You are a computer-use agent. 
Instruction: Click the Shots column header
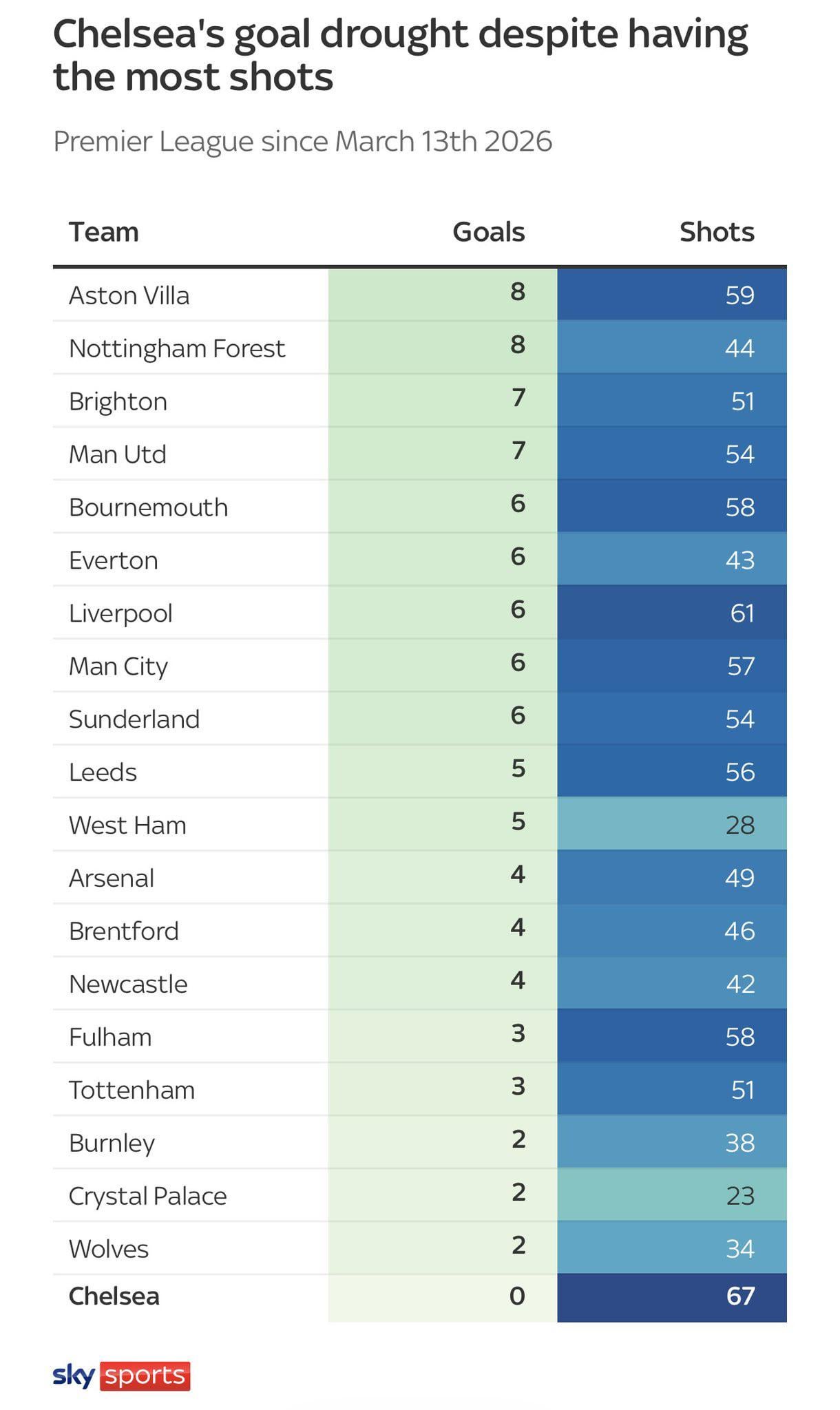pyautogui.click(x=716, y=232)
